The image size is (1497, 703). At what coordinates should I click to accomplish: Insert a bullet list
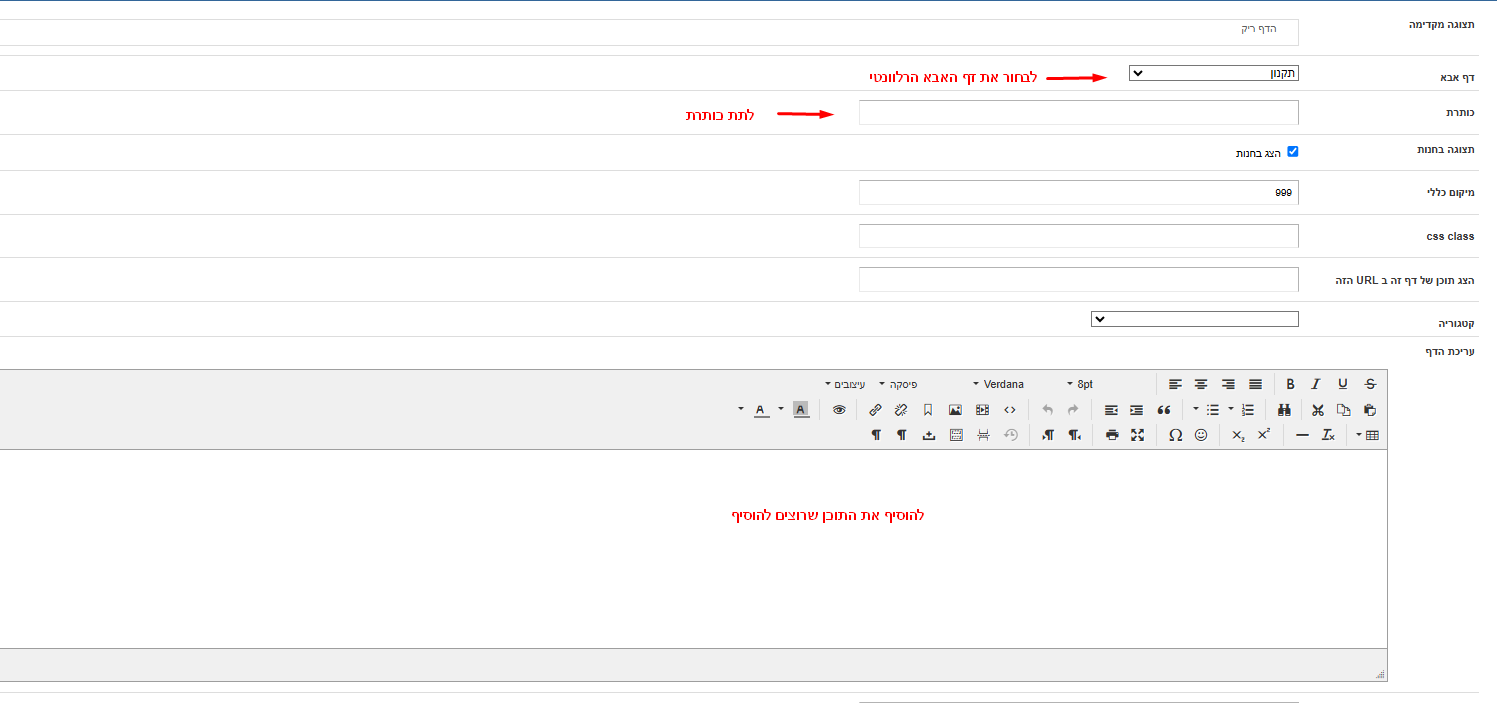tap(1213, 410)
